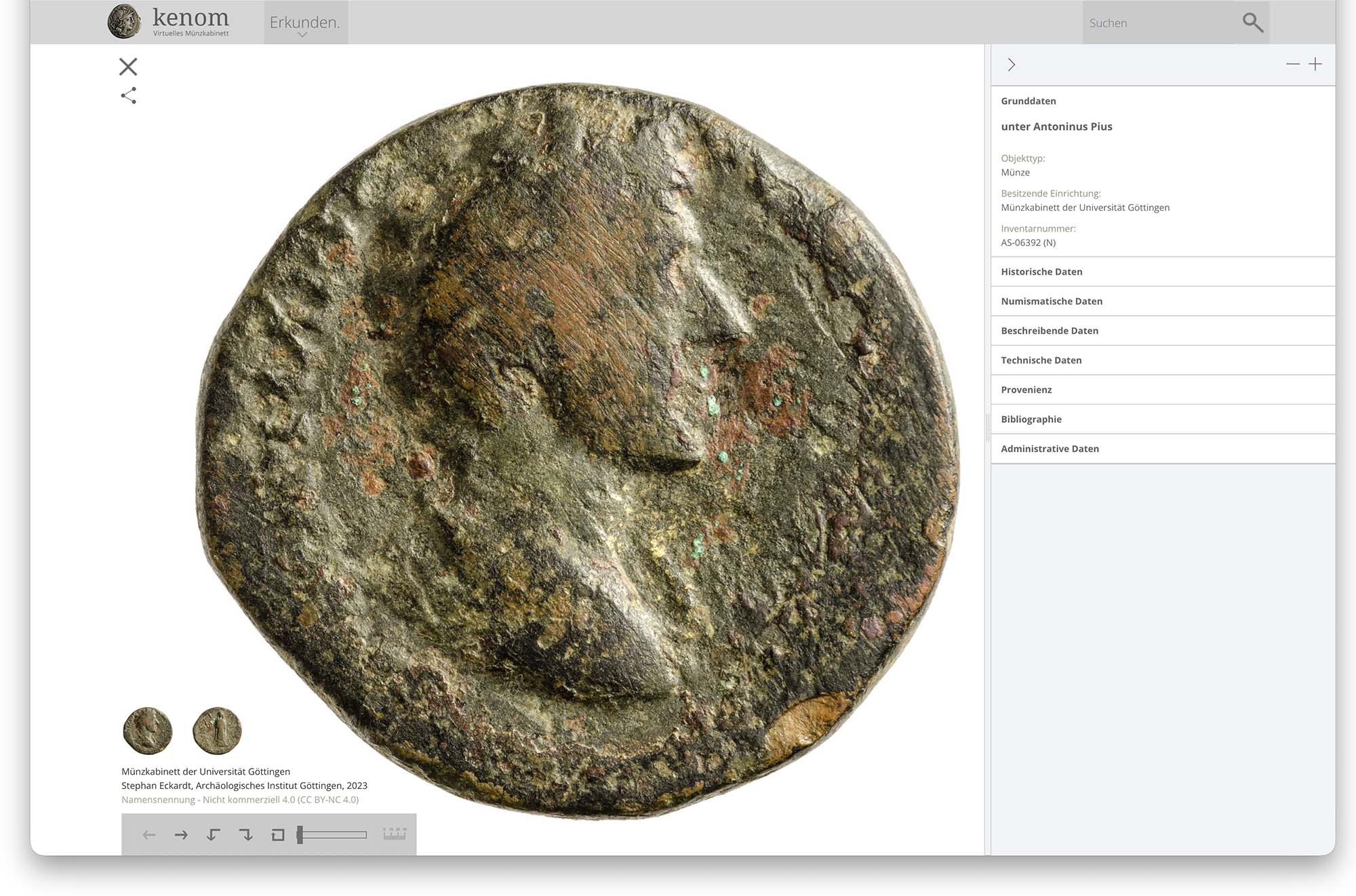Go to next image arrow
This screenshot has width=1356, height=896.
click(181, 835)
